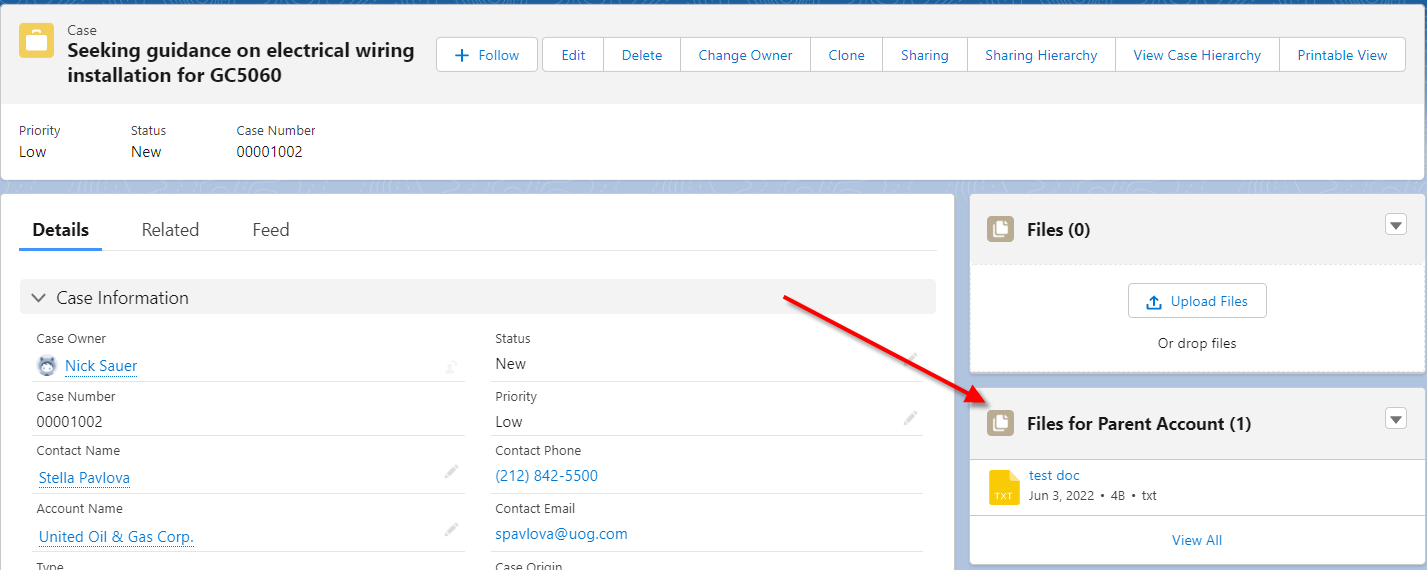Click the yellow TXT file icon
Viewport: 1427px width, 570px height.
[x=1004, y=487]
